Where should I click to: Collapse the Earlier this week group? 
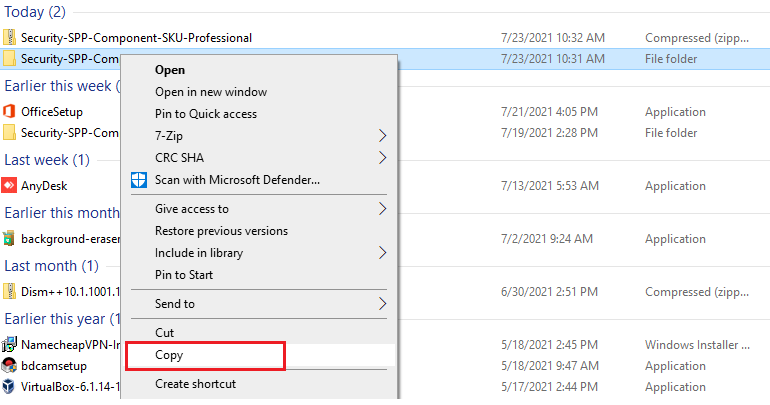62,86
